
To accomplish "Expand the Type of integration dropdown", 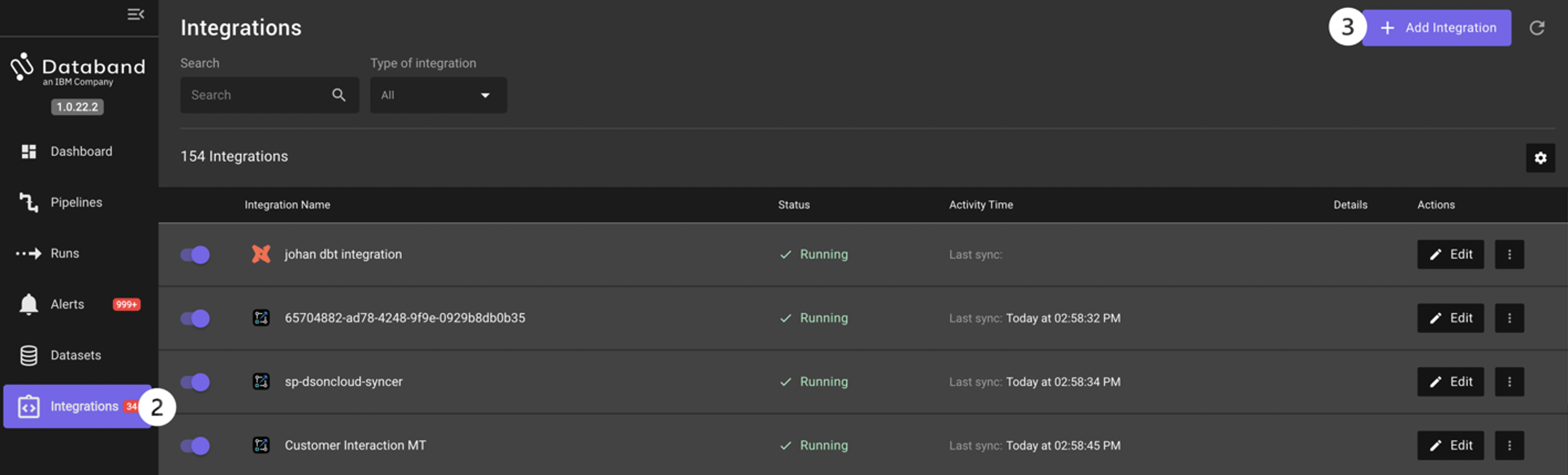I will (438, 95).
